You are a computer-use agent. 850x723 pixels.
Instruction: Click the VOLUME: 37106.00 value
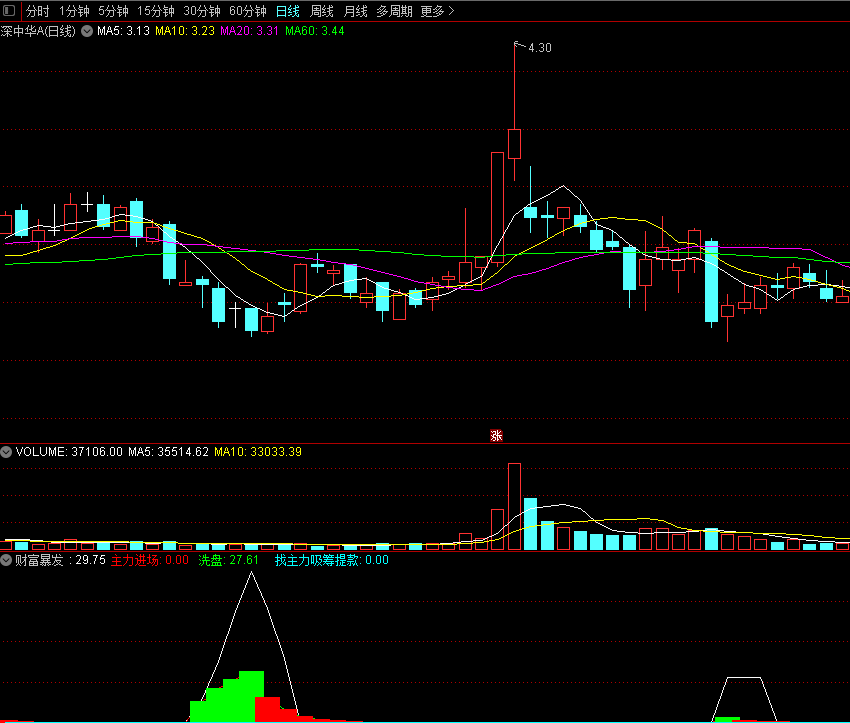pos(69,452)
